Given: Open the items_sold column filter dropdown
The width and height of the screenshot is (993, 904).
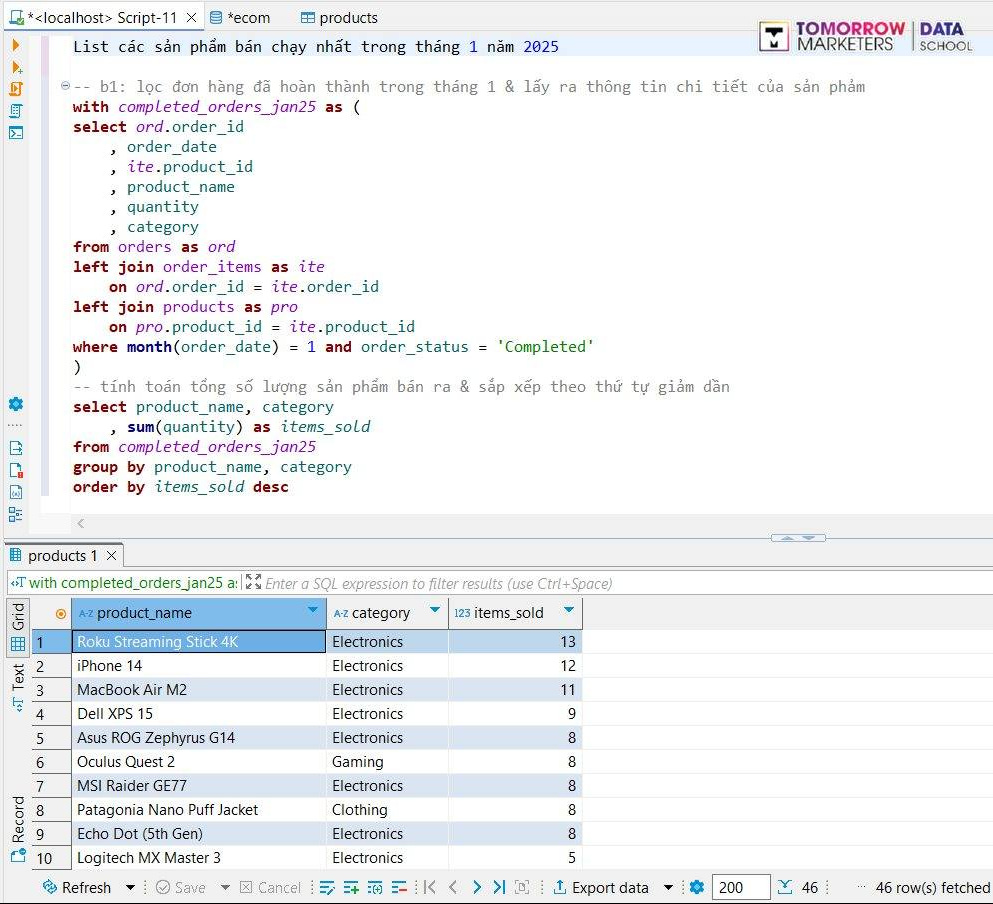Looking at the screenshot, I should 569,609.
